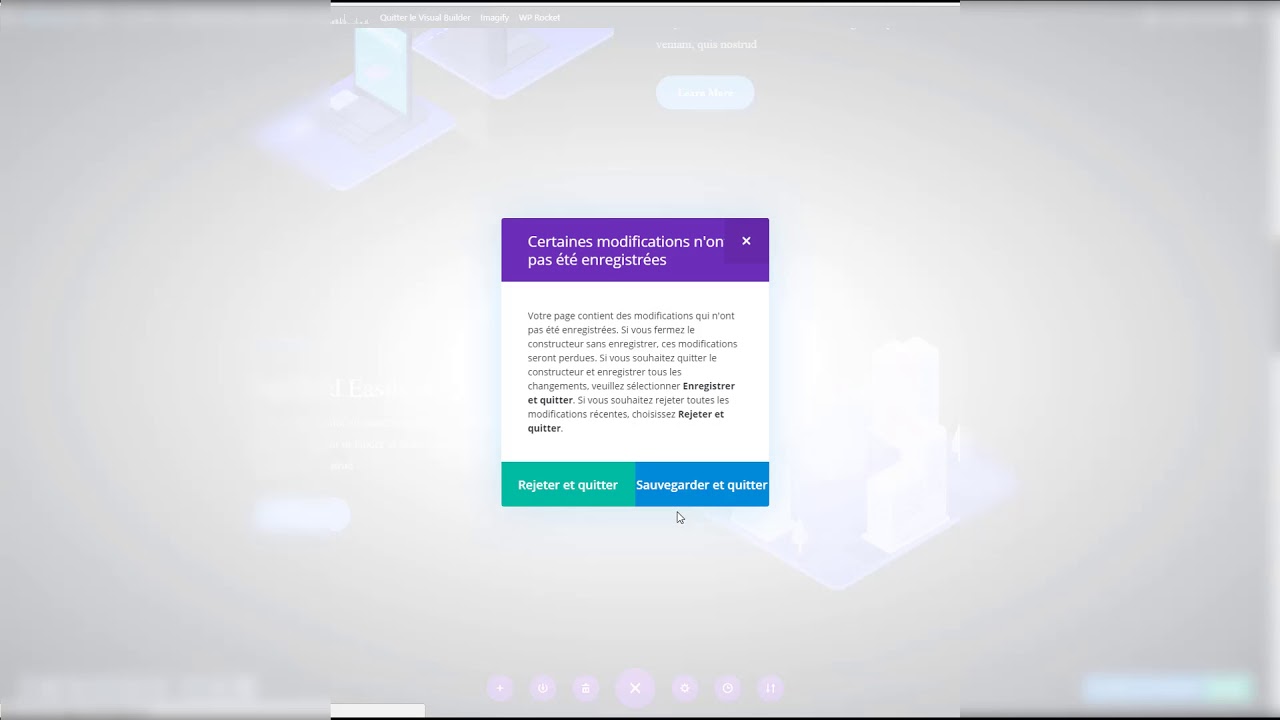This screenshot has height=720, width=1280.
Task: Open WP Rocket admin bar menu
Action: pyautogui.click(x=539, y=18)
